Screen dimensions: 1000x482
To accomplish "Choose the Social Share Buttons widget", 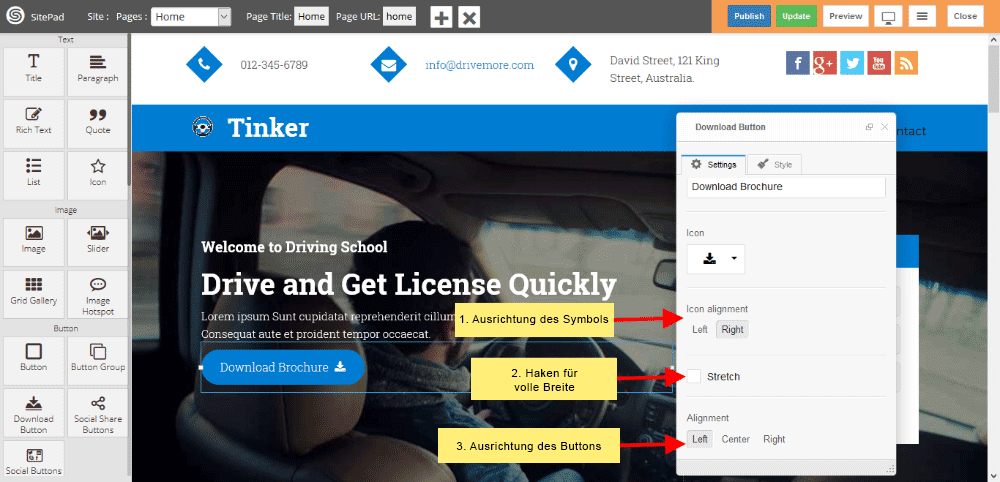I will pyautogui.click(x=98, y=413).
